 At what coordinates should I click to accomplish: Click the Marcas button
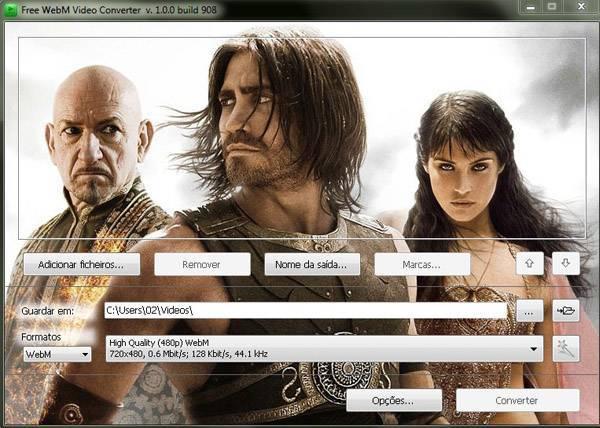422,264
